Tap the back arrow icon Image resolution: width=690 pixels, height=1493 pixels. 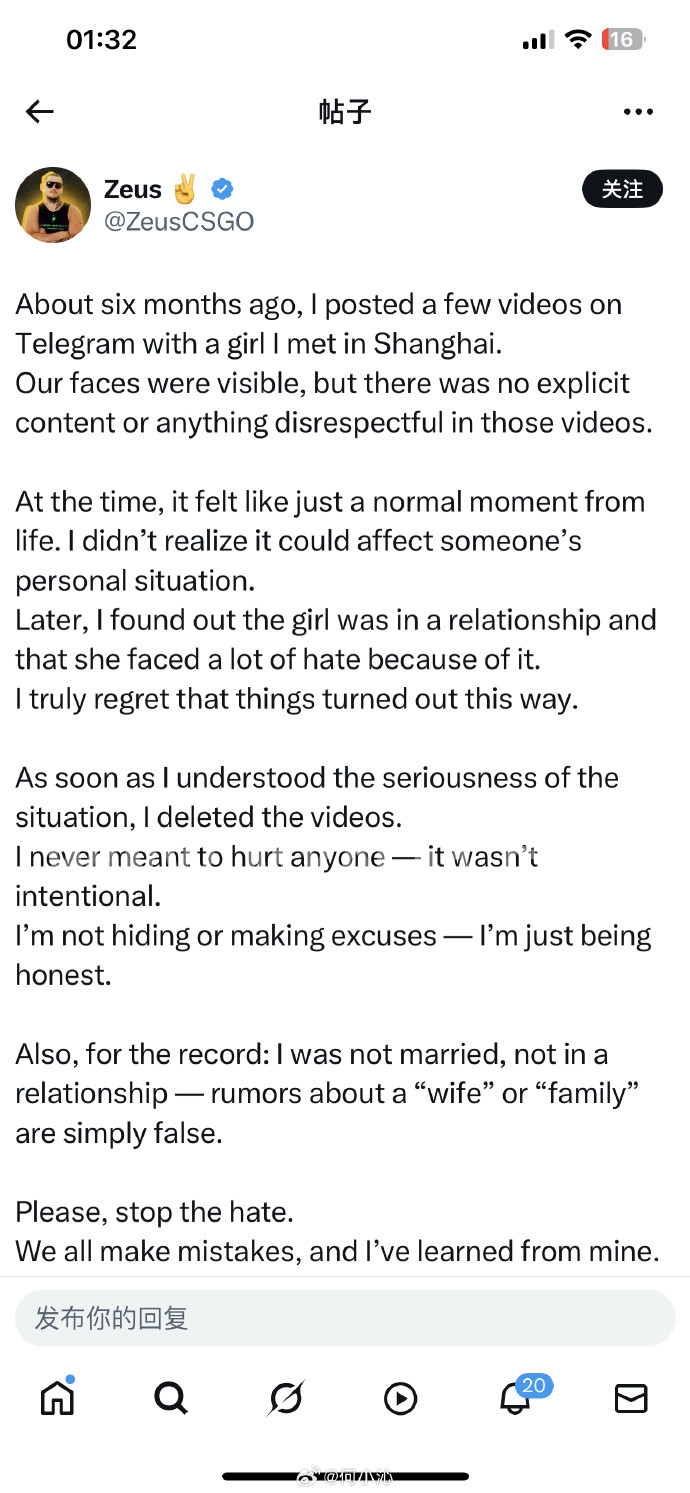coord(40,111)
